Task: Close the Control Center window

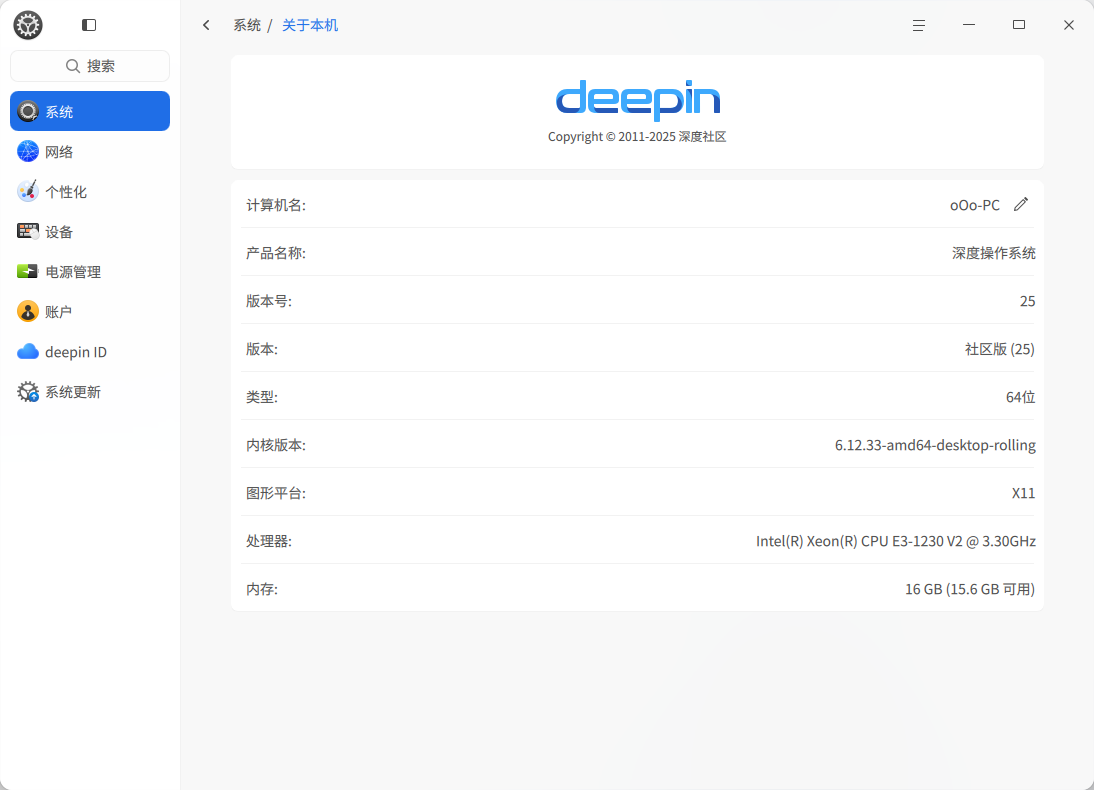Action: (x=1069, y=25)
